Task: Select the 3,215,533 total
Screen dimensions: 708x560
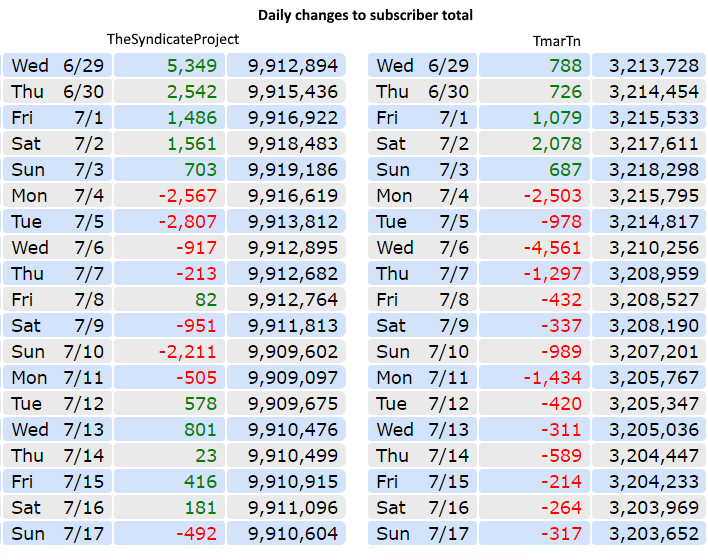Action: (x=654, y=118)
